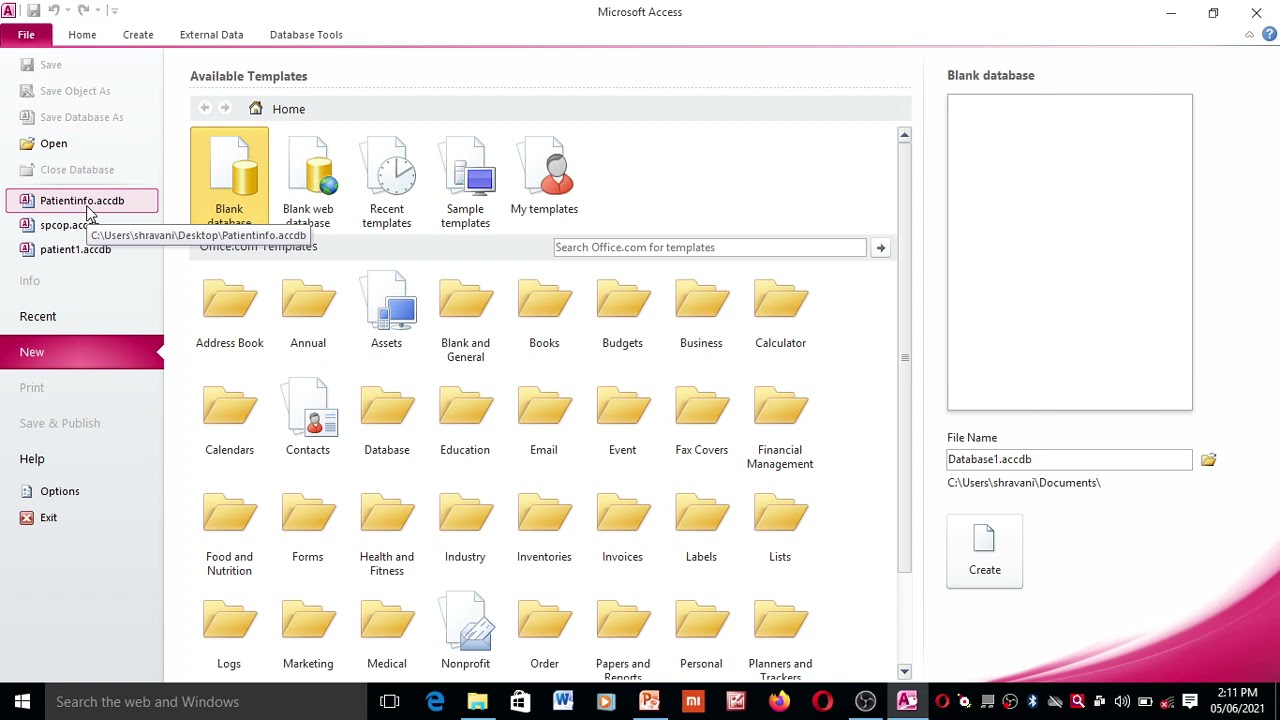Screen dimensions: 1280x720
Task: Open the Patientinfo.accdb recent file
Action: 82,201
